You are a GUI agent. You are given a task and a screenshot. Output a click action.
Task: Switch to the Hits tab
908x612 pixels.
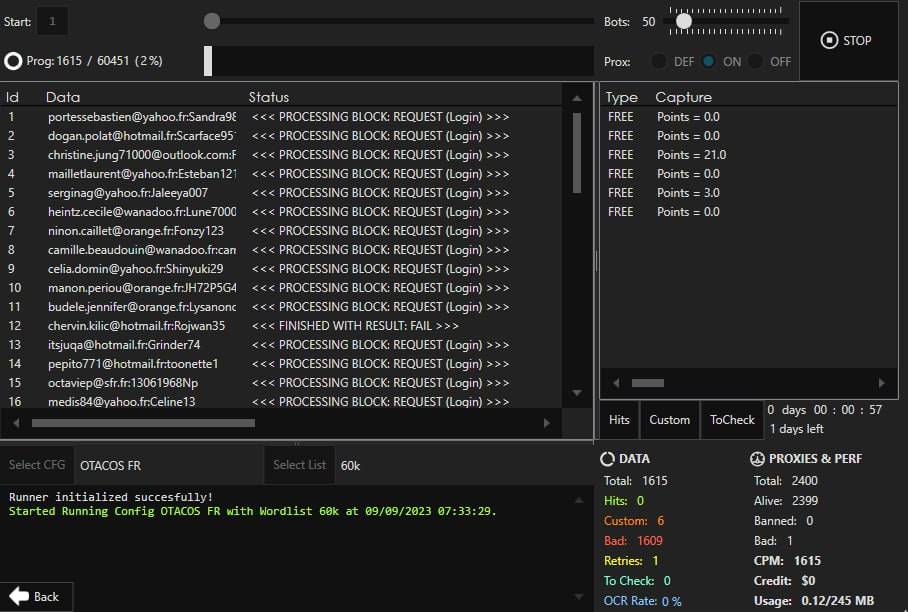click(619, 420)
